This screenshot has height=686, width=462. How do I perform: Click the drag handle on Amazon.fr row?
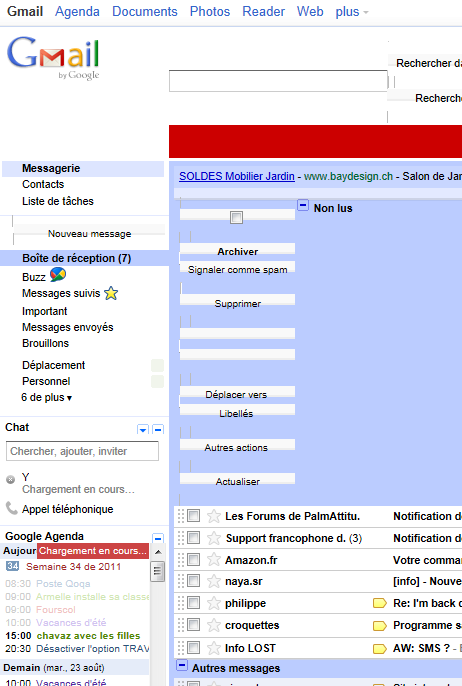coord(181,560)
